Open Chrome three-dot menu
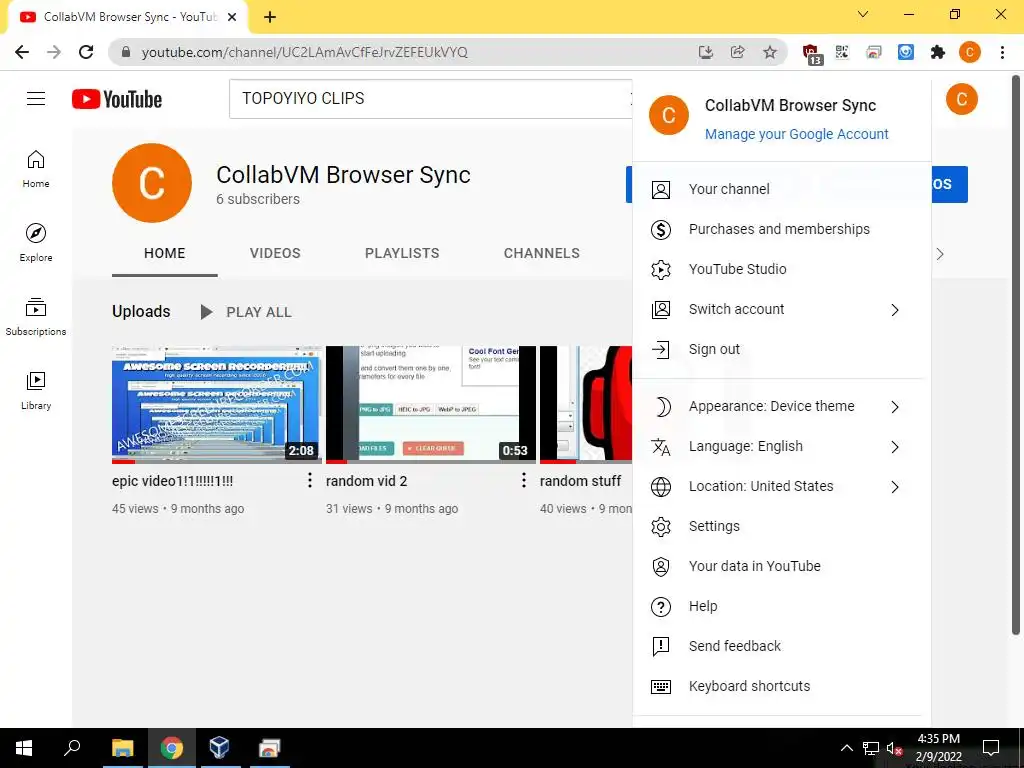Viewport: 1024px width, 768px height. pyautogui.click(x=1002, y=52)
